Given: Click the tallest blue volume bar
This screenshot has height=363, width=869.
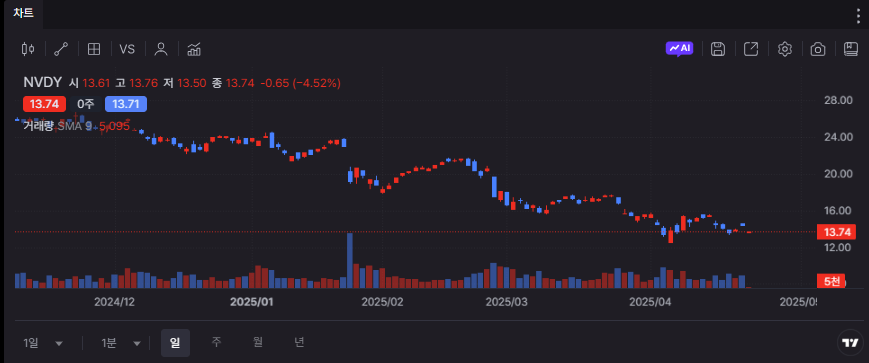Looking at the screenshot, I should pyautogui.click(x=350, y=260).
